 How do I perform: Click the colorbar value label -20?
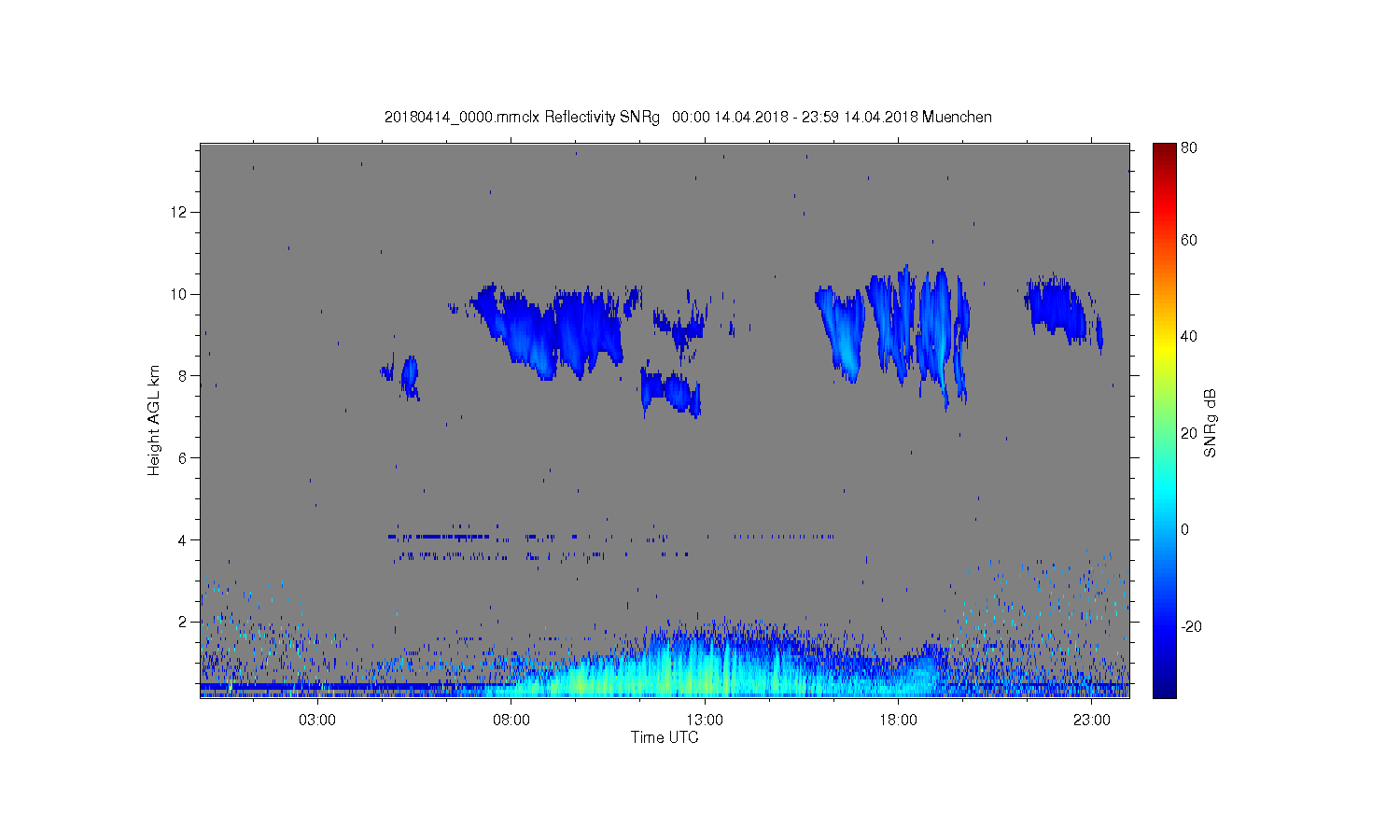point(1192,626)
